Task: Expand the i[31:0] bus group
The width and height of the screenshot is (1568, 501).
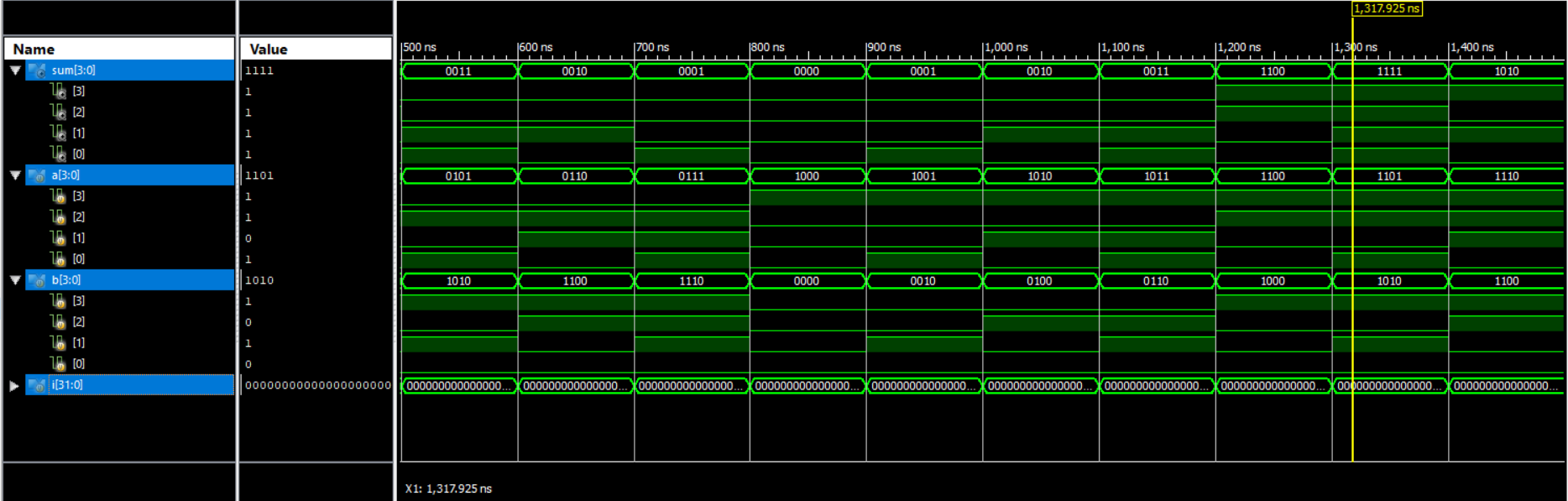Action: [14, 385]
